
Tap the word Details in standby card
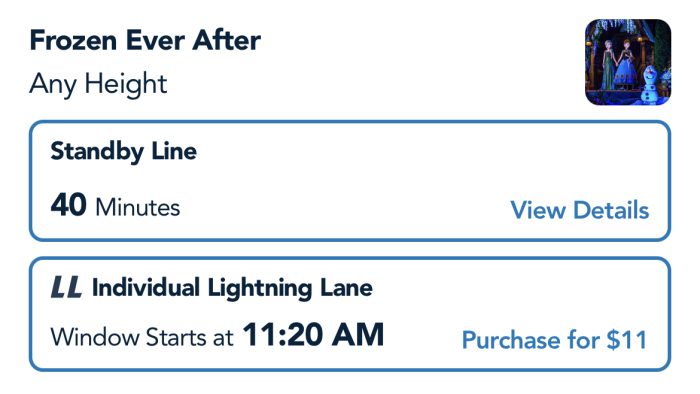click(x=611, y=210)
